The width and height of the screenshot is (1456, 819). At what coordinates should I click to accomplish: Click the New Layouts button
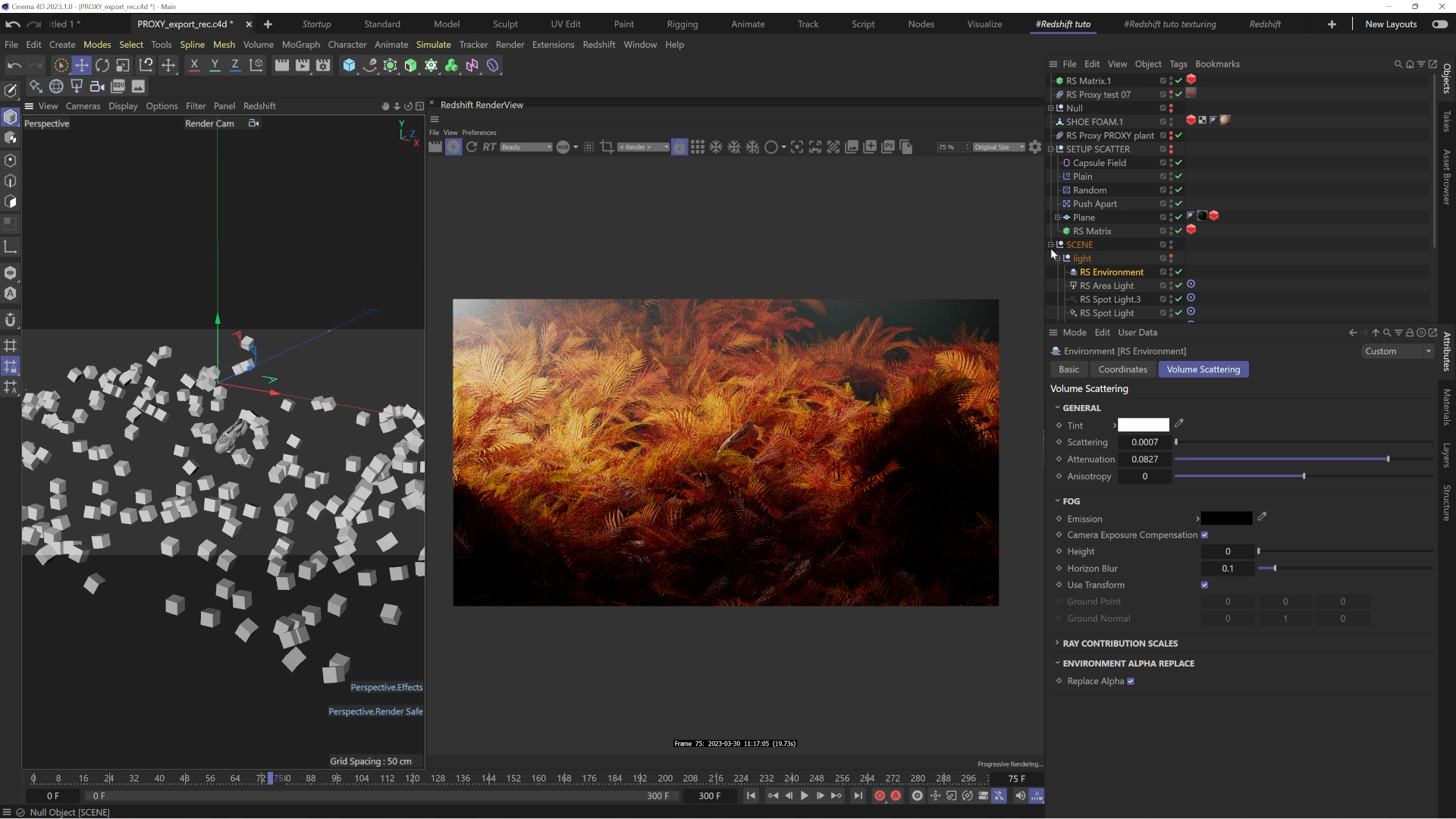pyautogui.click(x=1391, y=24)
